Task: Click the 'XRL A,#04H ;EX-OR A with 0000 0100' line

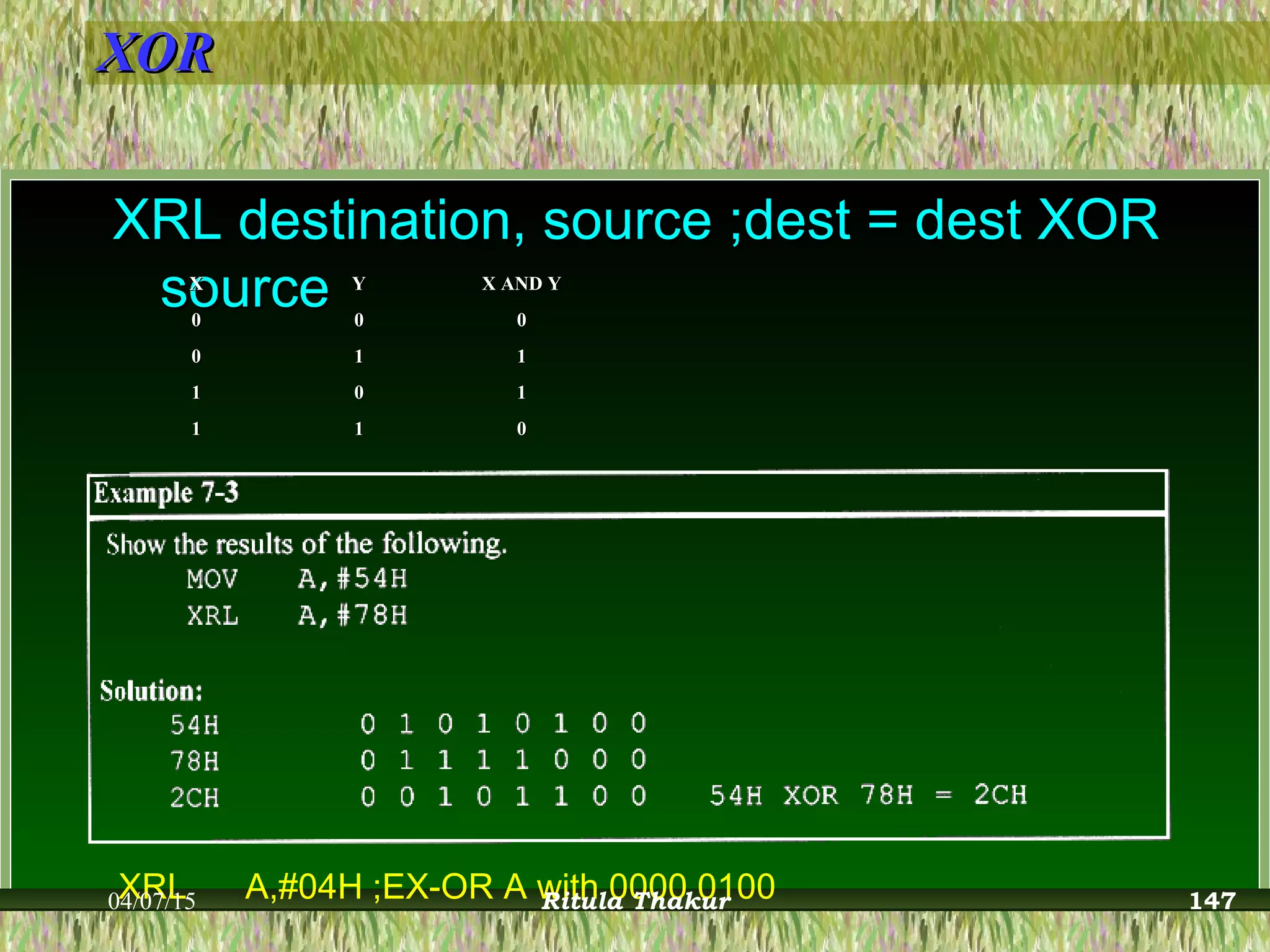Action: [x=446, y=886]
